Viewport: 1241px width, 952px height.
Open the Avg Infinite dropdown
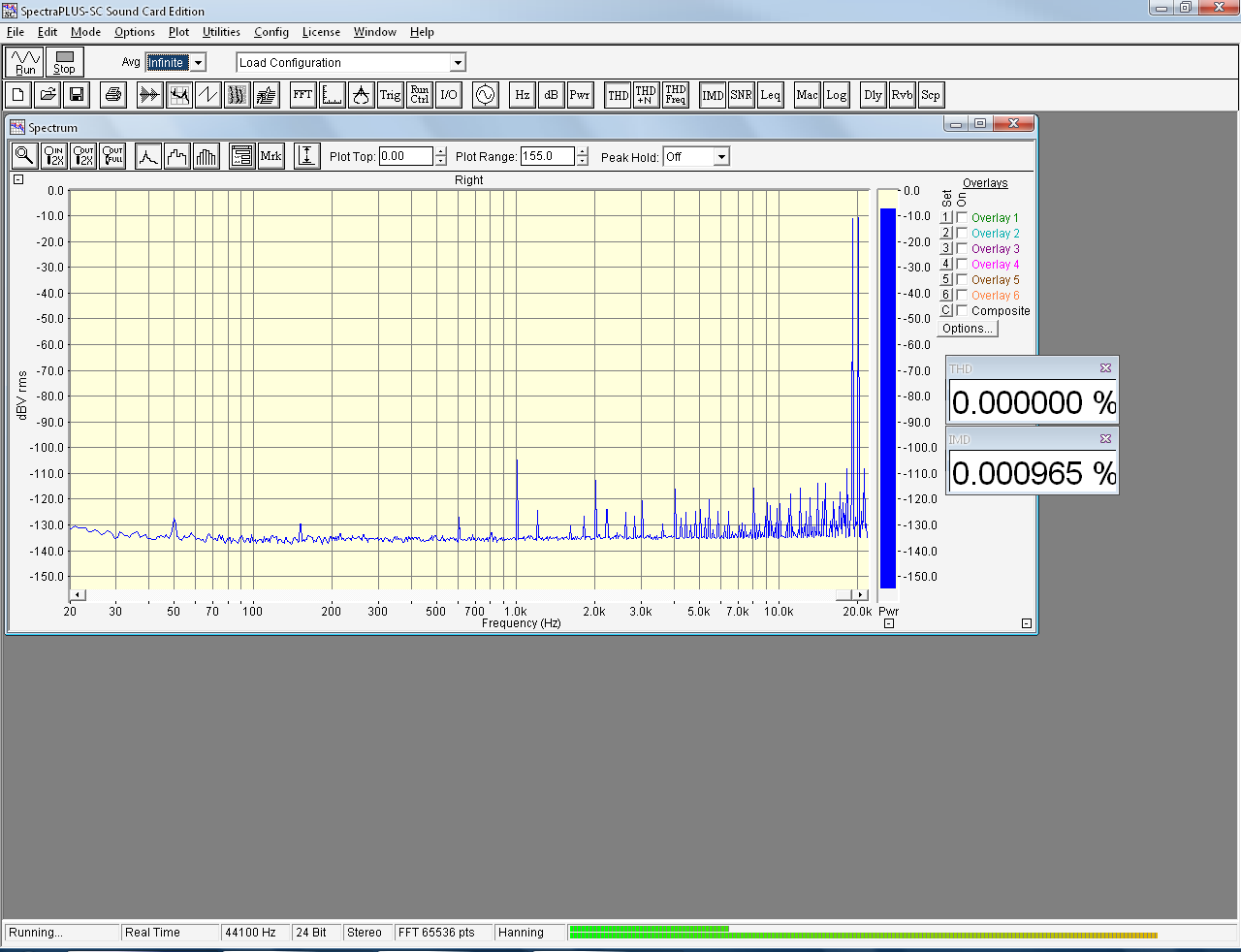point(198,62)
